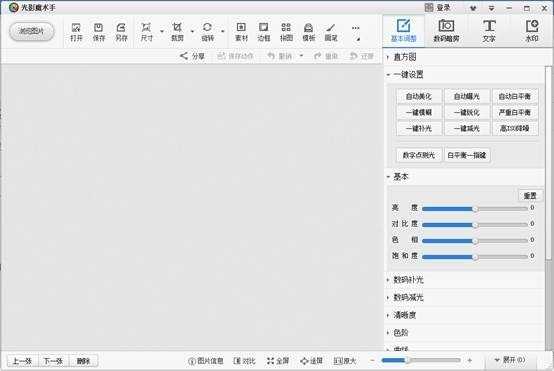The height and width of the screenshot is (371, 554).
Task: Open 图片信息 image info
Action: 206,361
